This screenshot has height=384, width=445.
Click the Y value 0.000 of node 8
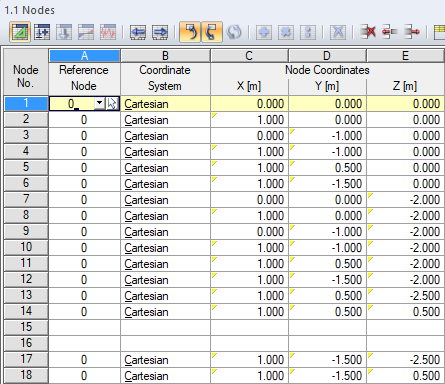(x=327, y=216)
